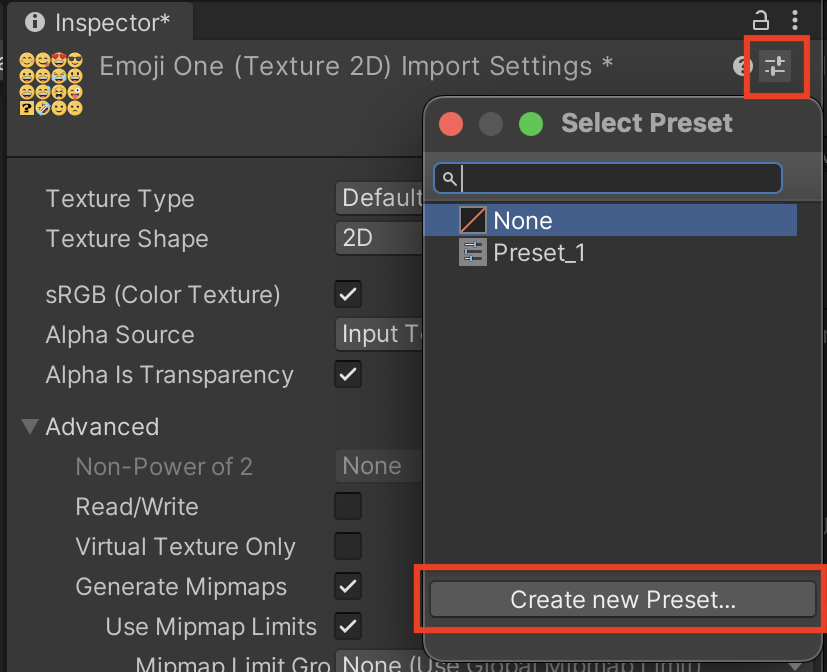This screenshot has height=672, width=827.
Task: Click the Inspector lock icon
Action: (x=760, y=20)
